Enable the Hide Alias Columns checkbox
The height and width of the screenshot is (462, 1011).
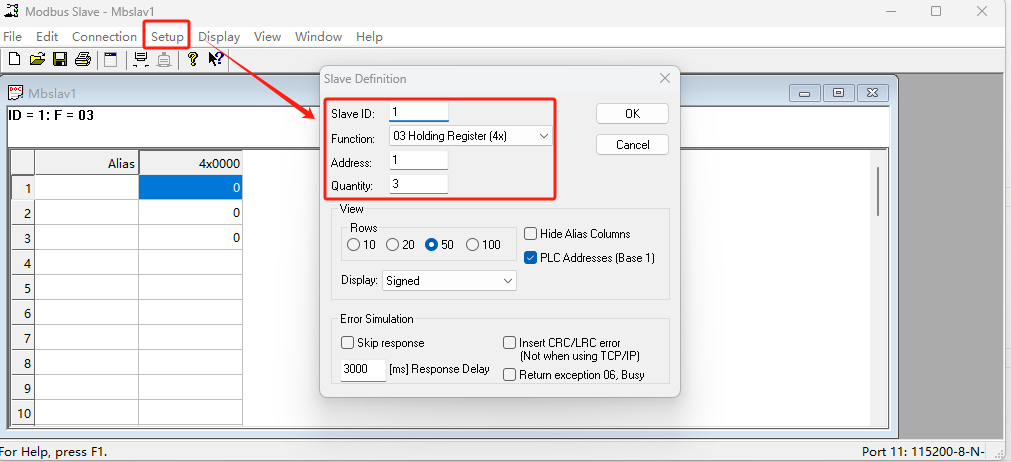(531, 234)
